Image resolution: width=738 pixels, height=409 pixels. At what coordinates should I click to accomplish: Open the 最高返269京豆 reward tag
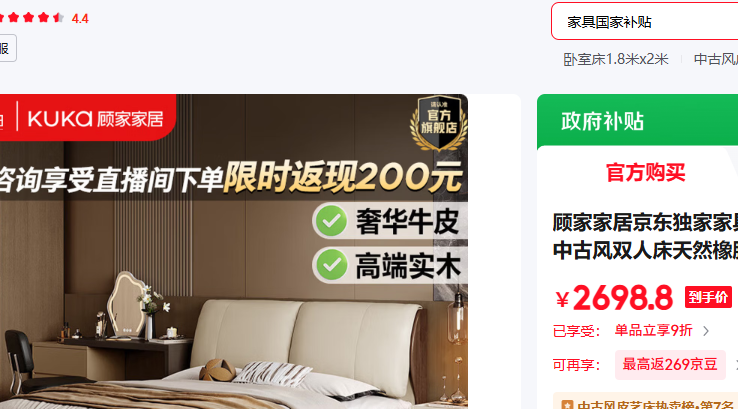pos(670,364)
